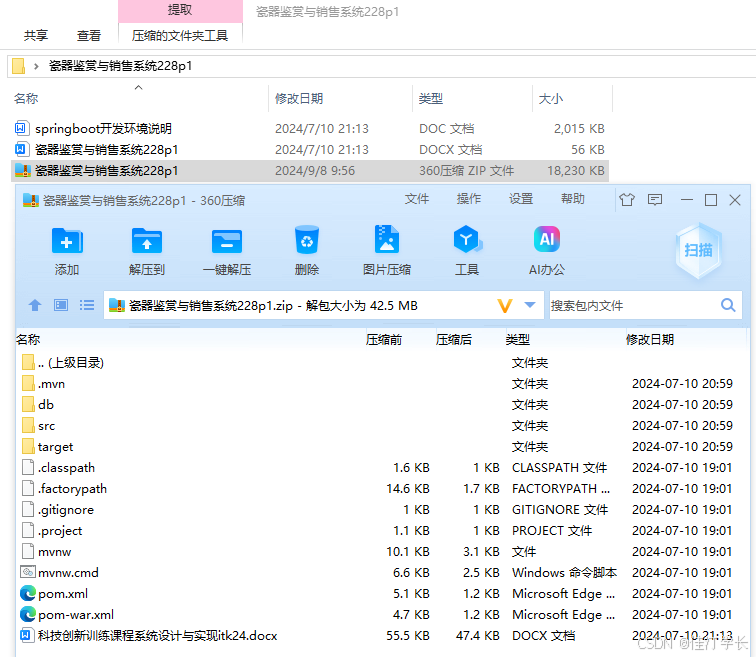The height and width of the screenshot is (657, 756).
Task: Select the .mvn folder icon
Action: click(x=28, y=384)
